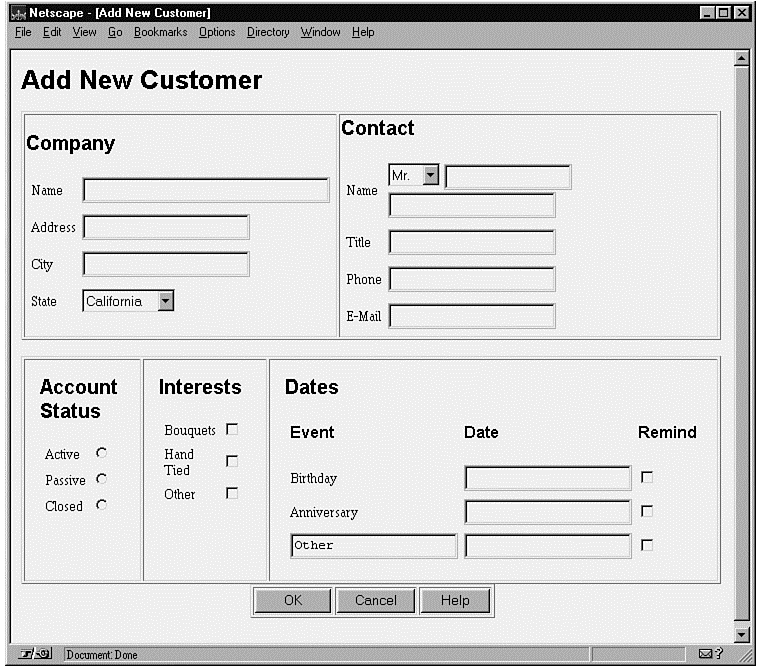Click the scroll down arrow
Screen dimensions: 760x670
[x=741, y=634]
